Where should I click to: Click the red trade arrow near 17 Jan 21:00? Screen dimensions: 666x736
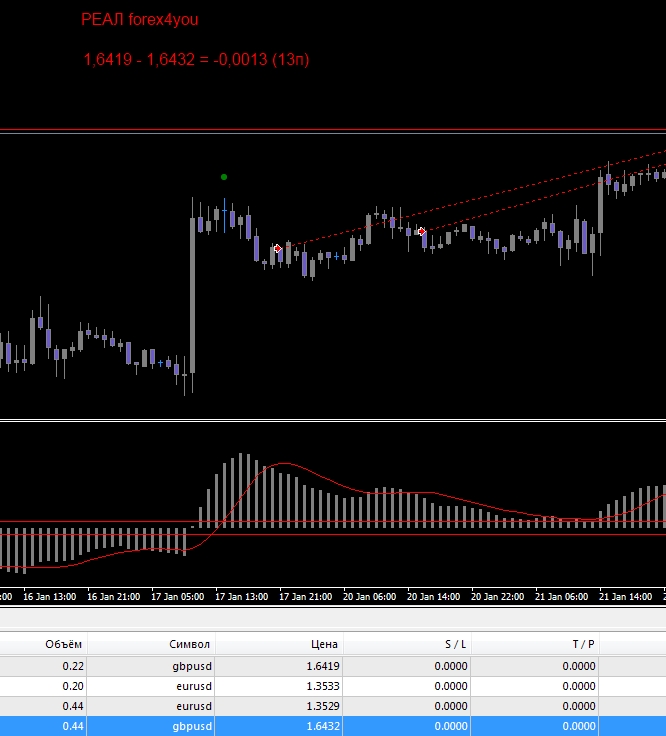pyautogui.click(x=278, y=248)
